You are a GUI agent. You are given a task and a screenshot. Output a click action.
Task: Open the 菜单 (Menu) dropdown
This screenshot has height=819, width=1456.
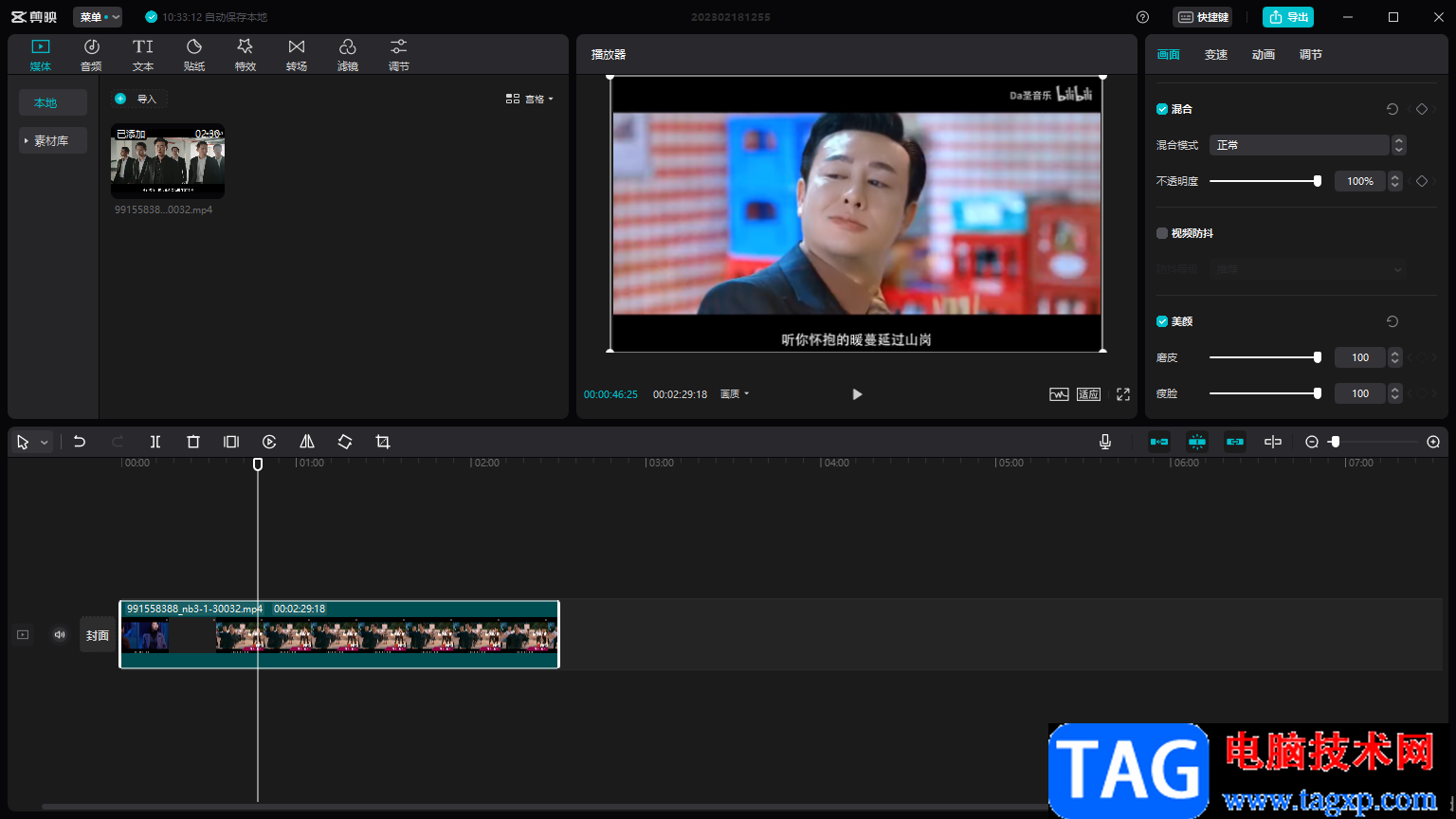(x=98, y=17)
